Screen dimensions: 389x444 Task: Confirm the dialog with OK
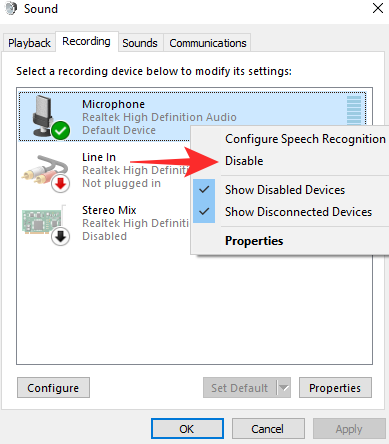tap(187, 429)
